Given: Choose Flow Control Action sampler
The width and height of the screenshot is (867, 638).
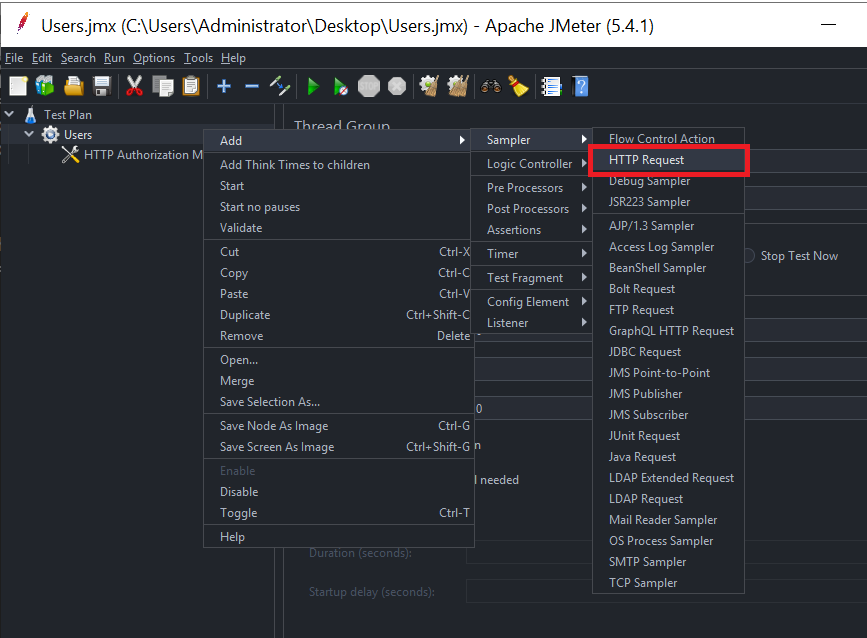Looking at the screenshot, I should tap(668, 139).
